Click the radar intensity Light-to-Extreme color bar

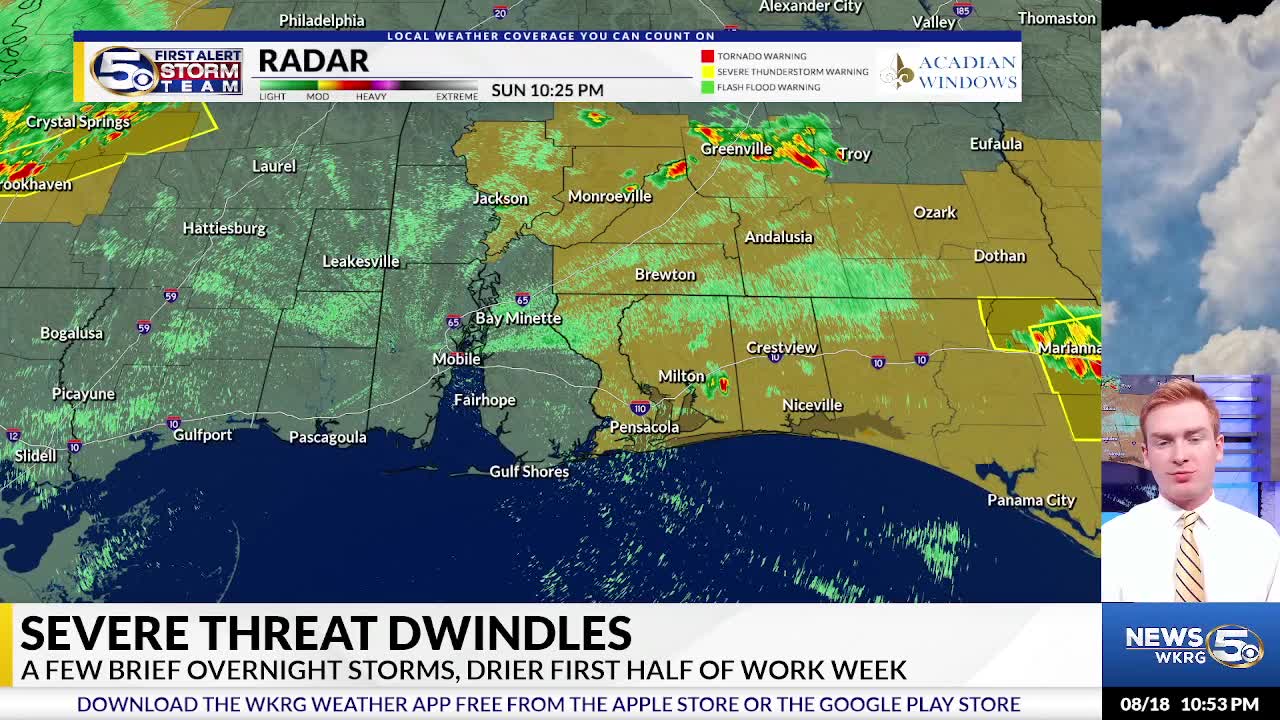coord(368,85)
